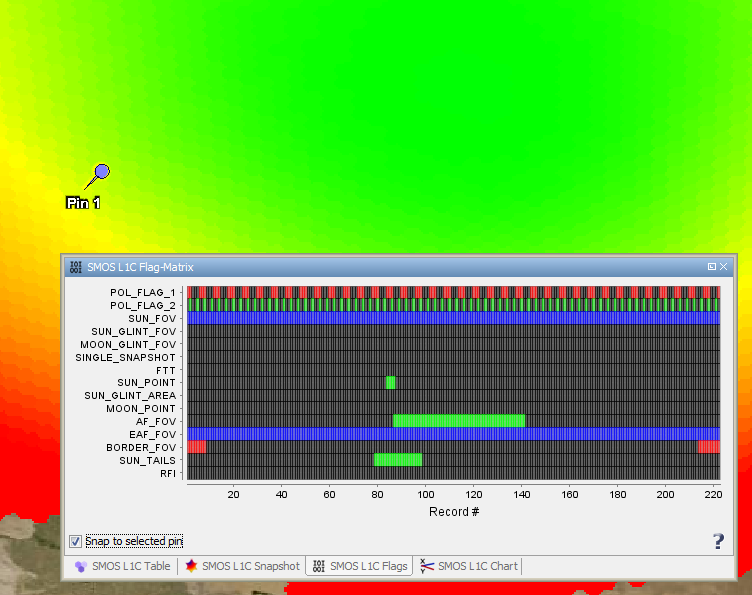This screenshot has height=595, width=752.
Task: Close the SMOS L1C Flag-Matrix panel
Action: [724, 267]
